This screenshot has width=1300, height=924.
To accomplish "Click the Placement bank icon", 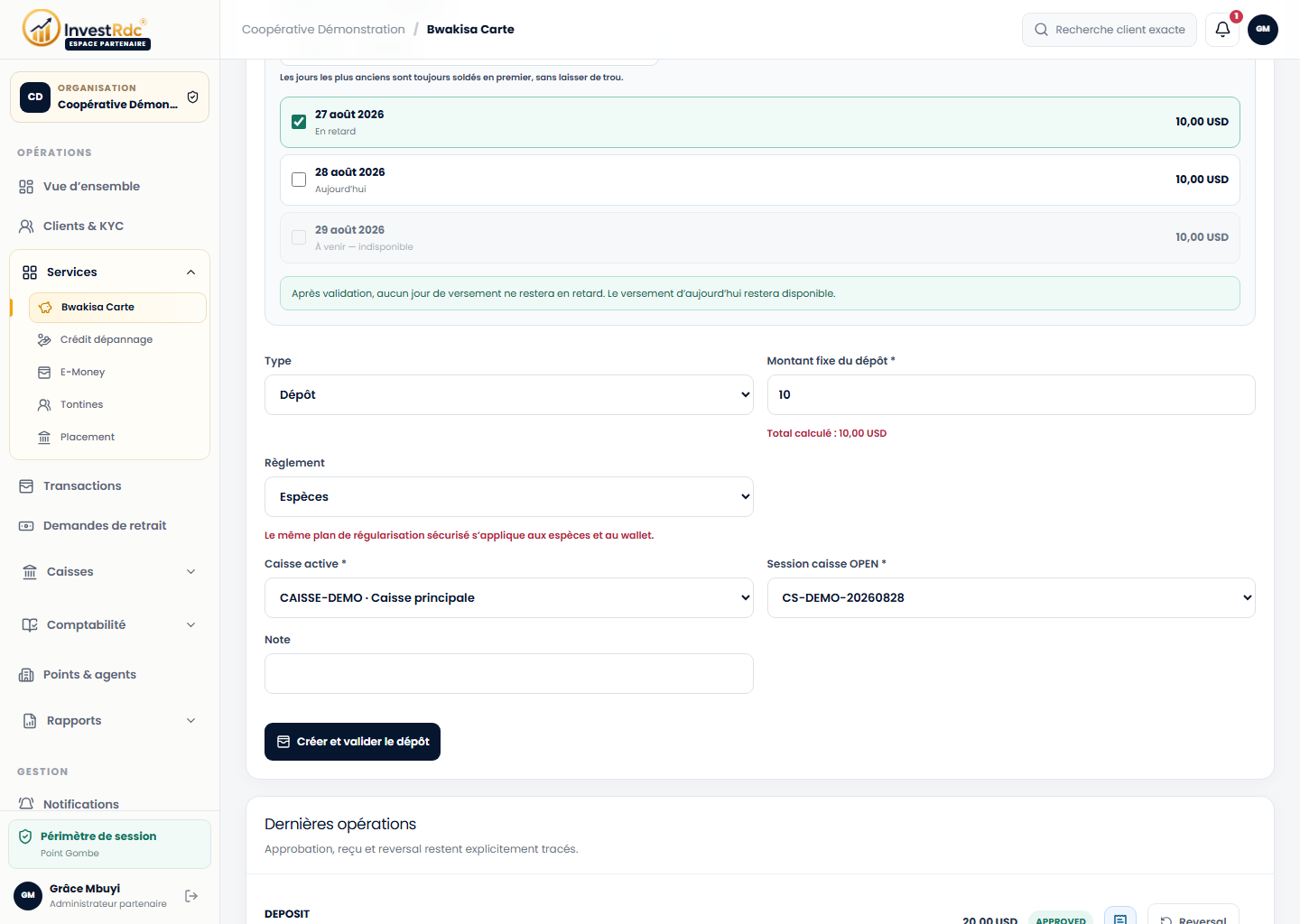I will click(x=44, y=438).
